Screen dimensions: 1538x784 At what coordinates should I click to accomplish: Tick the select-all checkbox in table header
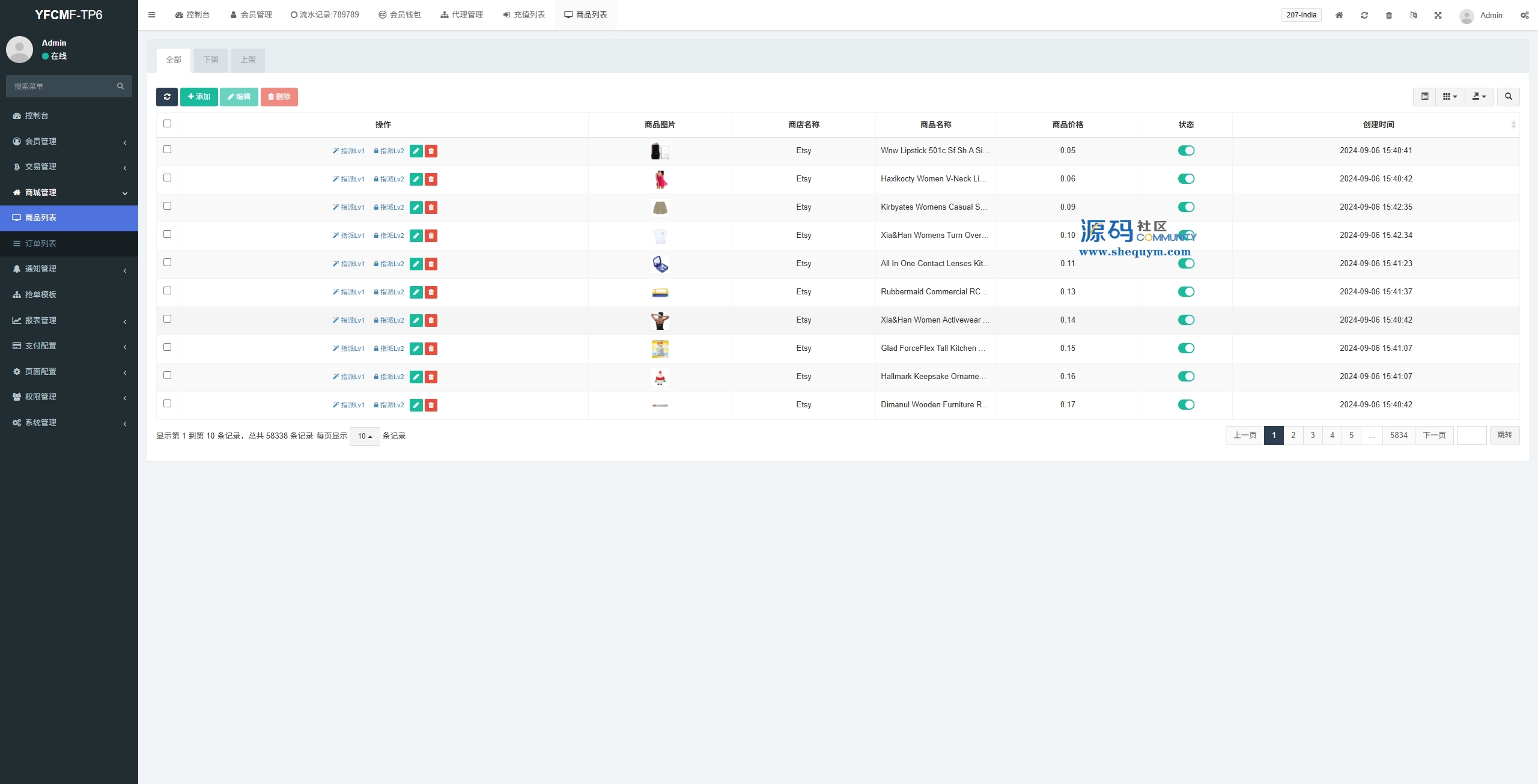tap(167, 124)
